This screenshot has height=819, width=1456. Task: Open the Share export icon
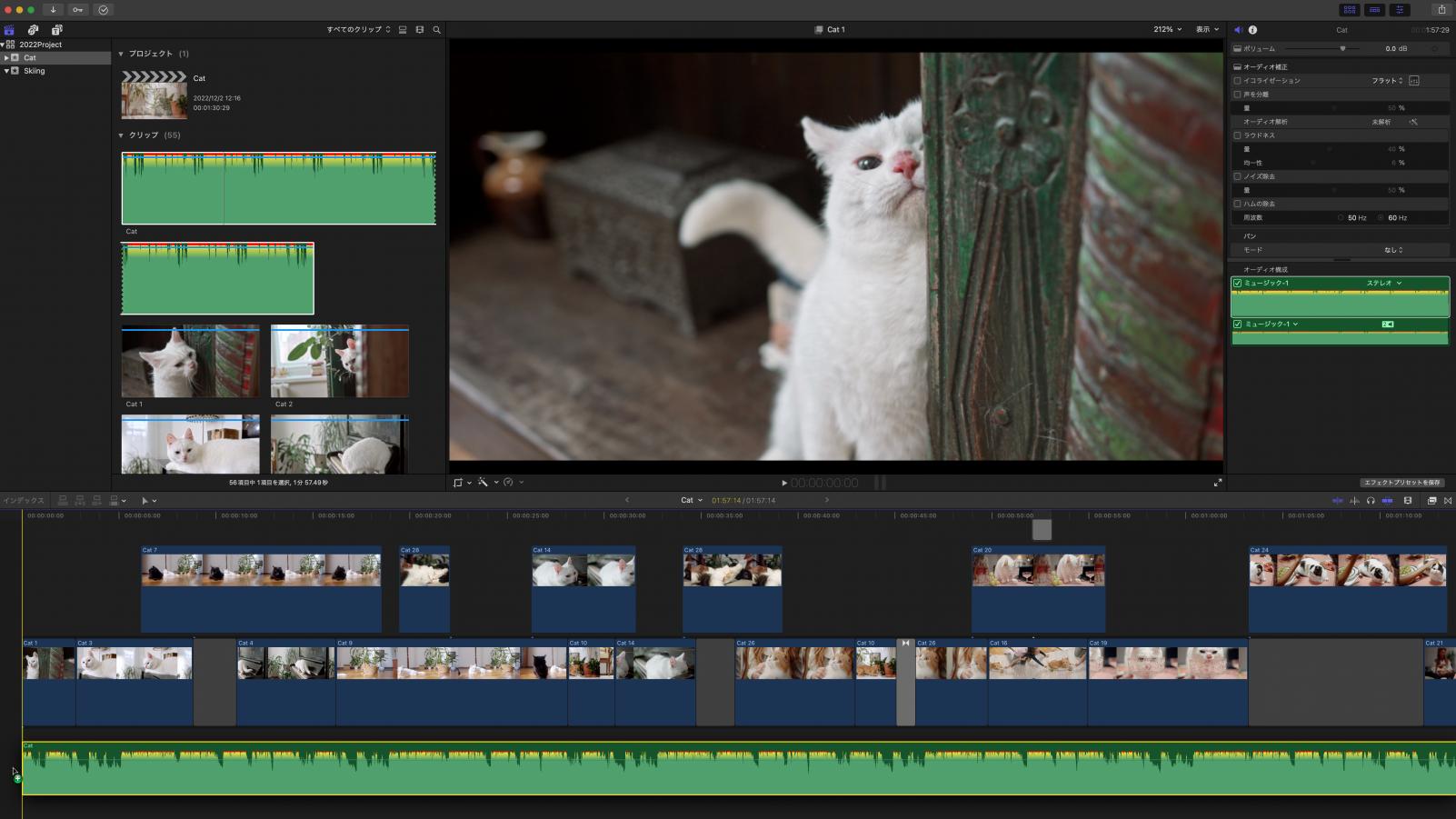[1441, 10]
